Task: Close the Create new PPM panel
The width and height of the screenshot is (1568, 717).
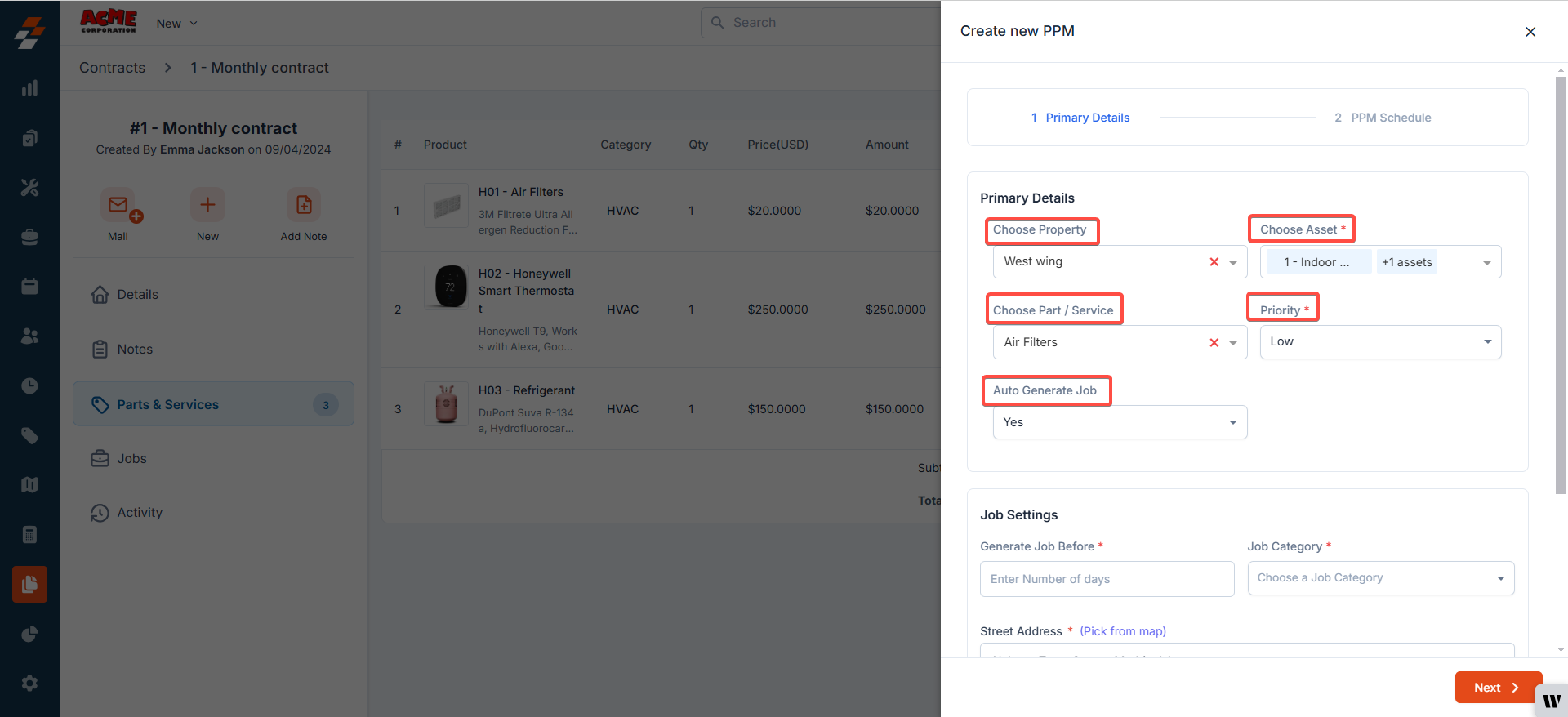Action: click(1530, 32)
